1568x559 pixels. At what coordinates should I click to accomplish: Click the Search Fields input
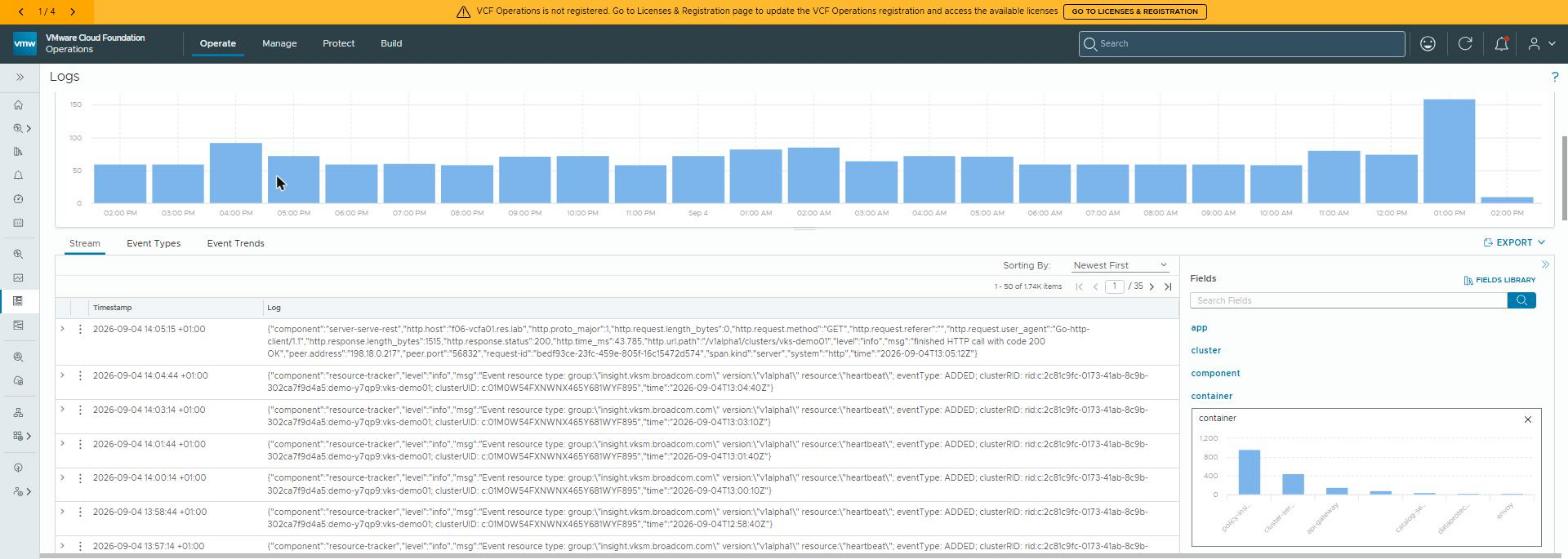1348,300
